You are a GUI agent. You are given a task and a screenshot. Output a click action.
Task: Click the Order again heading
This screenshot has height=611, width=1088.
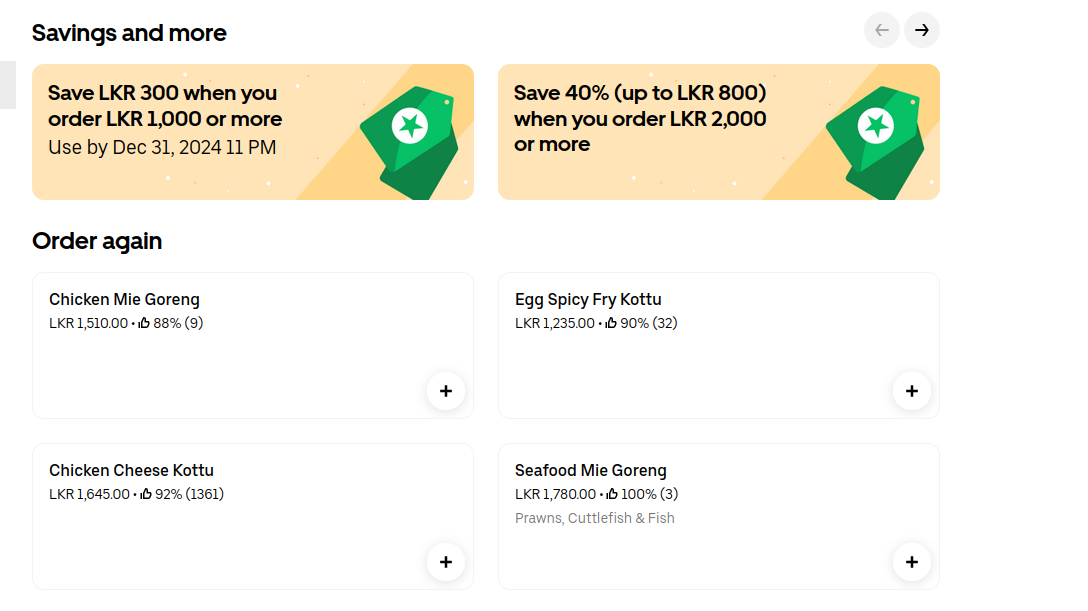tap(97, 241)
